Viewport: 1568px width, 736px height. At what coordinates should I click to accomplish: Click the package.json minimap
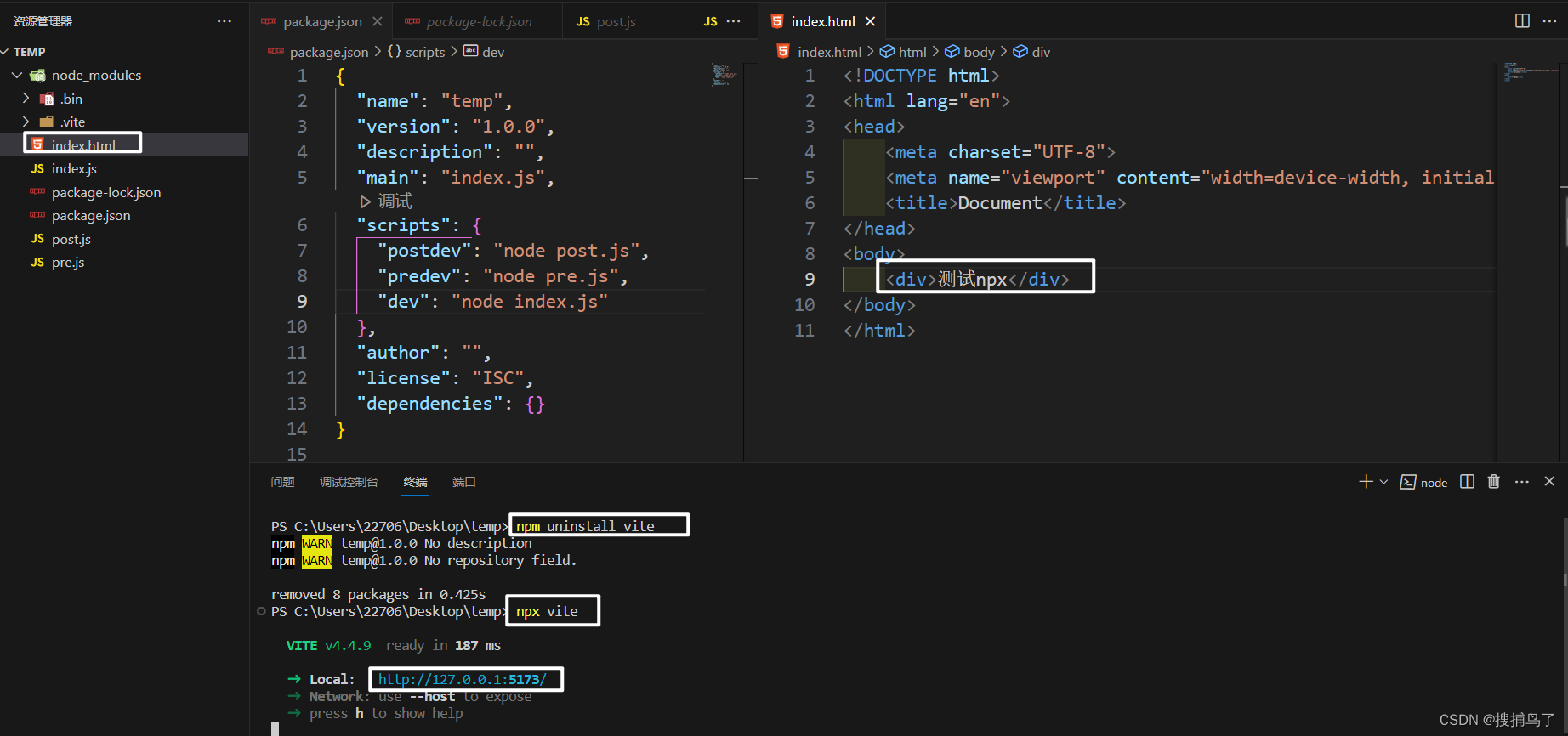724,75
